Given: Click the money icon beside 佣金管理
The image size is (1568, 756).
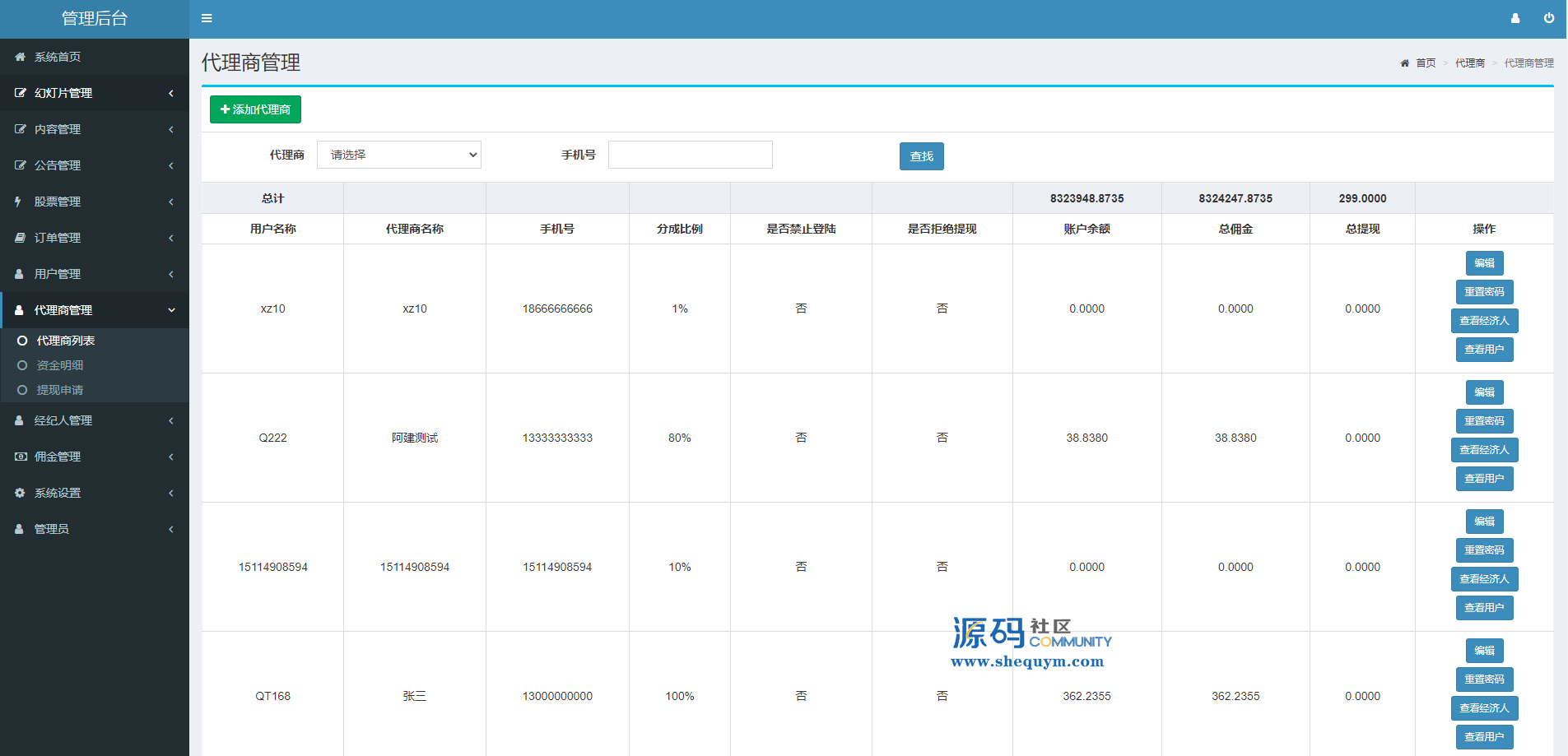Looking at the screenshot, I should coord(21,457).
